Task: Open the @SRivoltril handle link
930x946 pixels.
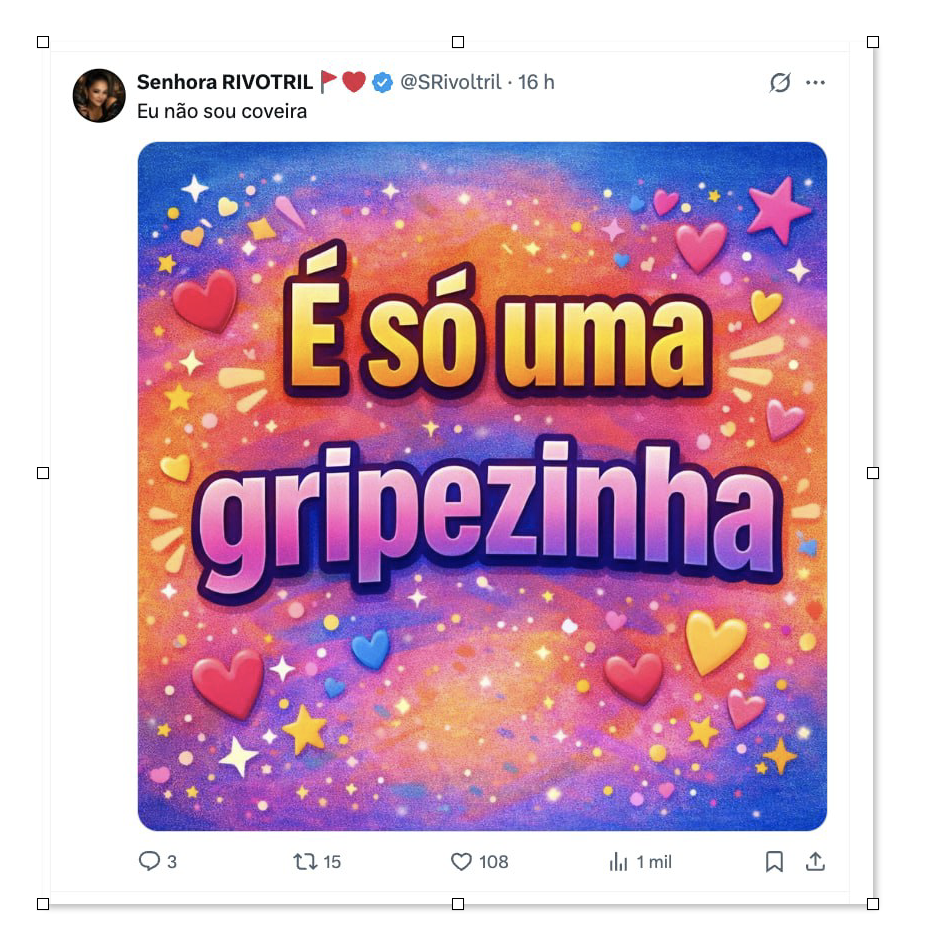Action: point(450,82)
